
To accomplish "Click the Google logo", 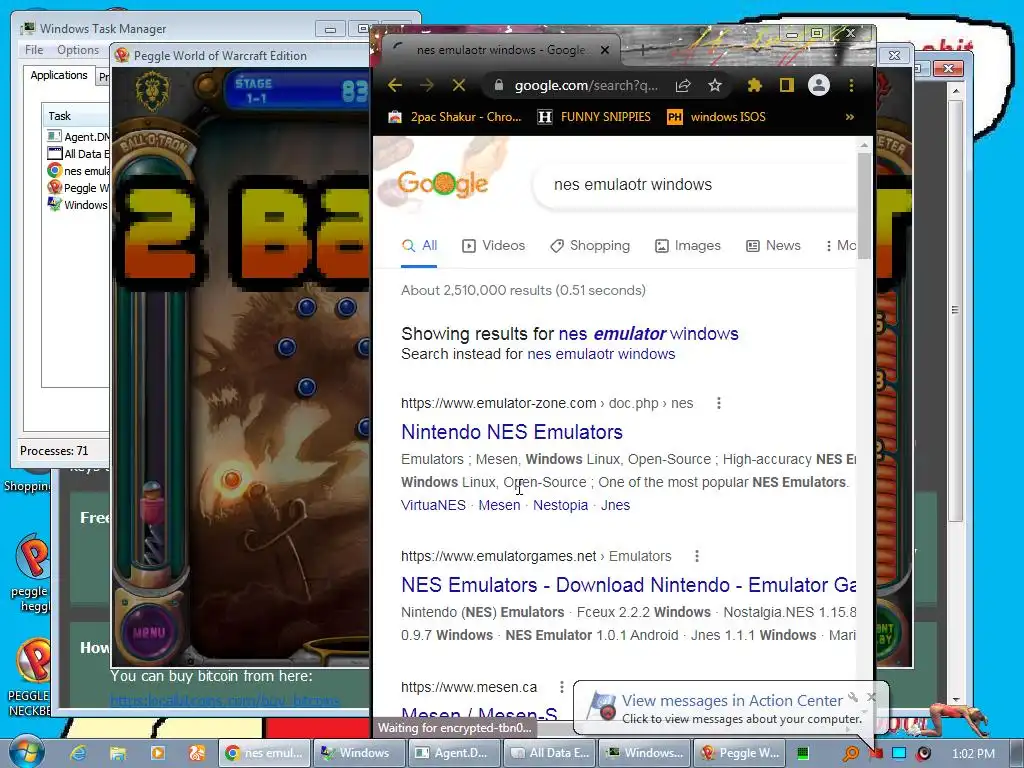I will coord(443,184).
